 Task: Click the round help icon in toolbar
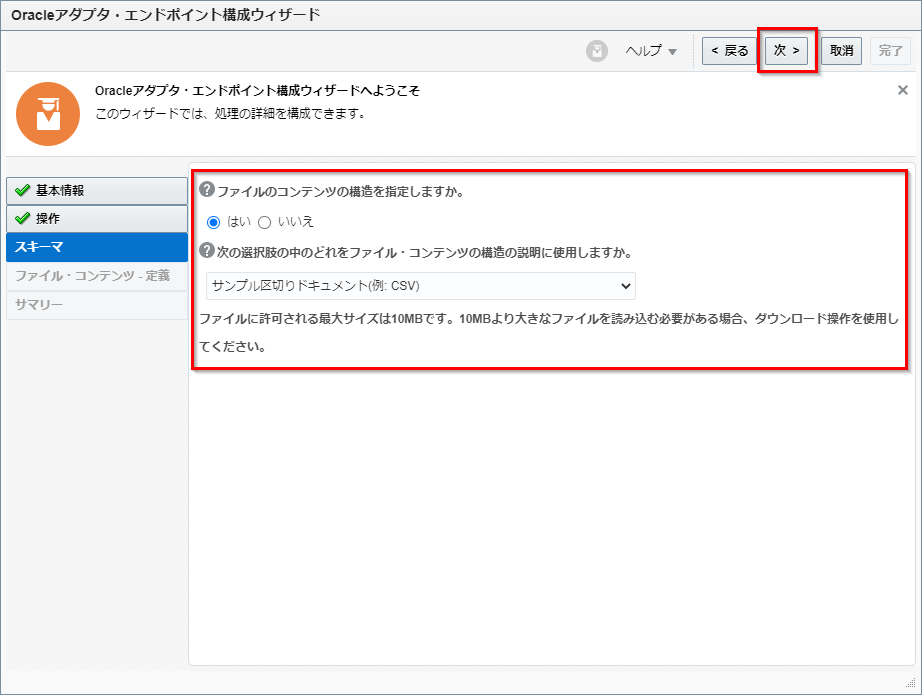(x=597, y=51)
